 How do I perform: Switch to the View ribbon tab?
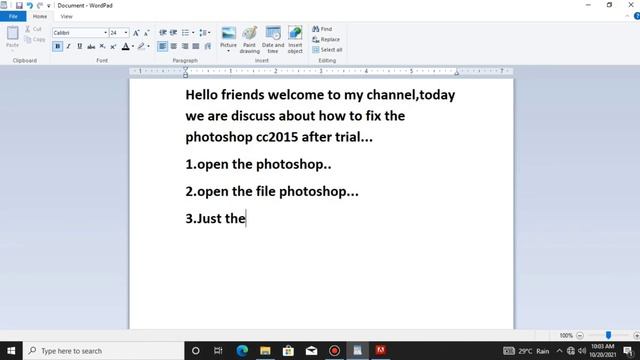click(x=66, y=16)
